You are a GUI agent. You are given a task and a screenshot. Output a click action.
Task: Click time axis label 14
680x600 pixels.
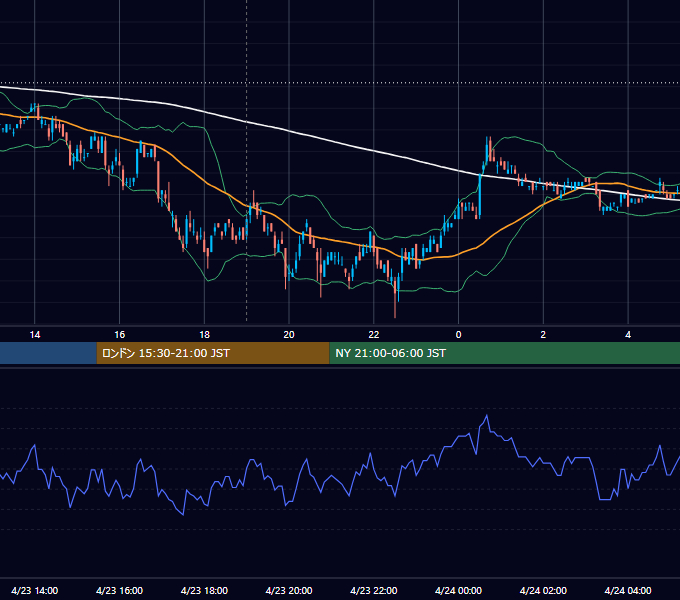point(35,335)
